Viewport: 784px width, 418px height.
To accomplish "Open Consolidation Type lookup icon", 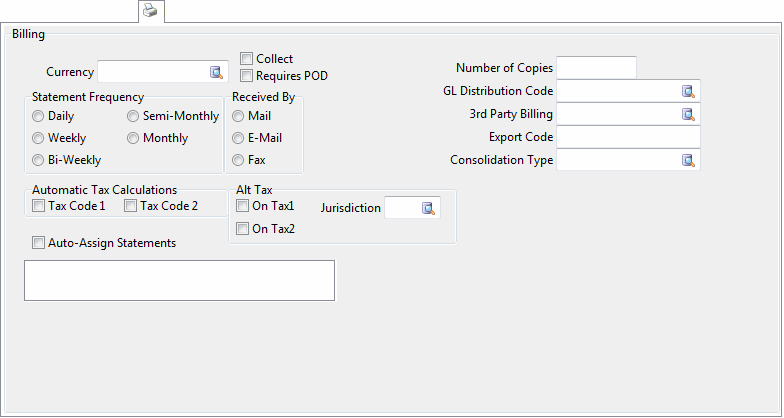I will coord(688,160).
